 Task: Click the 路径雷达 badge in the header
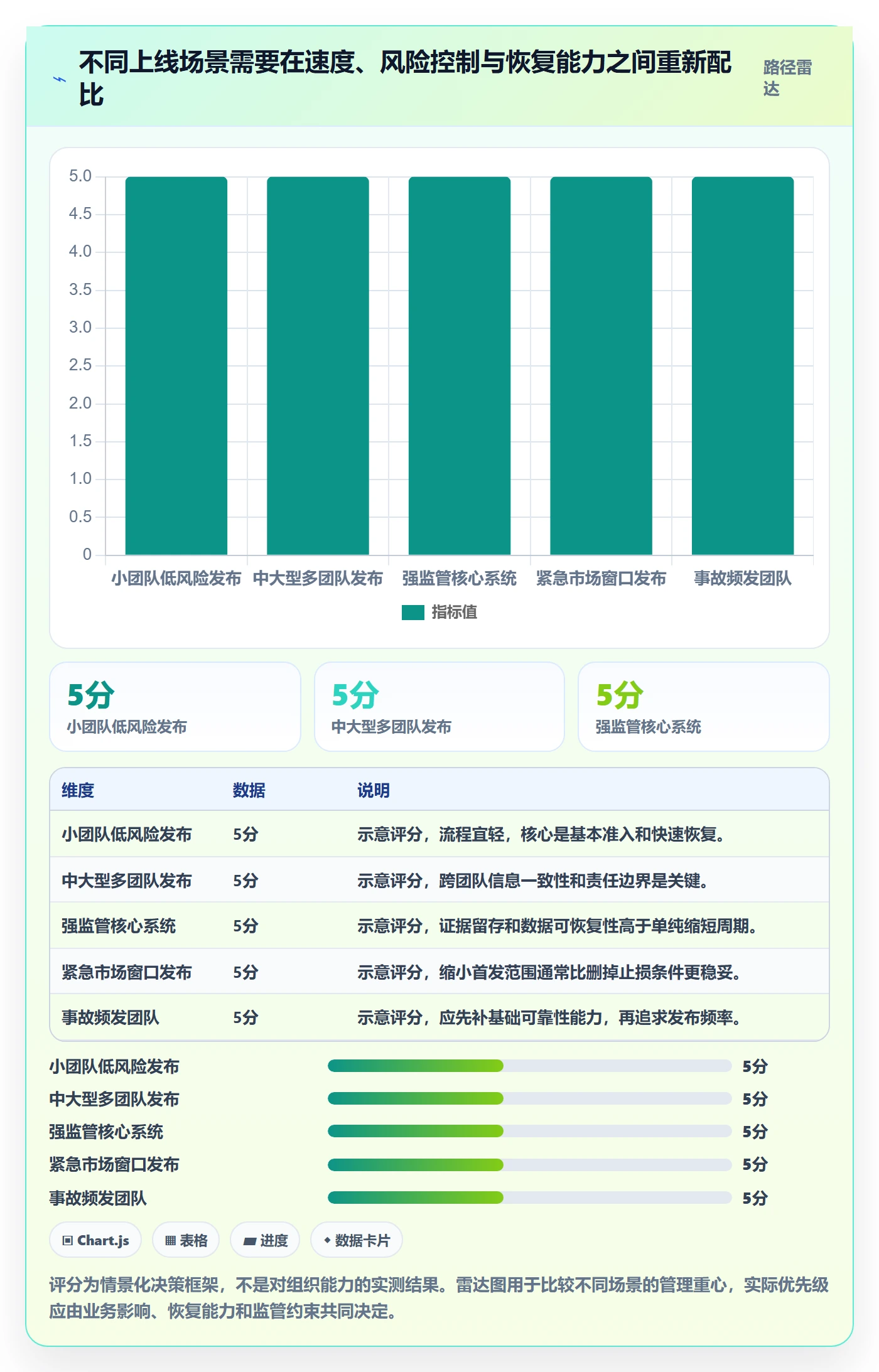coord(789,78)
